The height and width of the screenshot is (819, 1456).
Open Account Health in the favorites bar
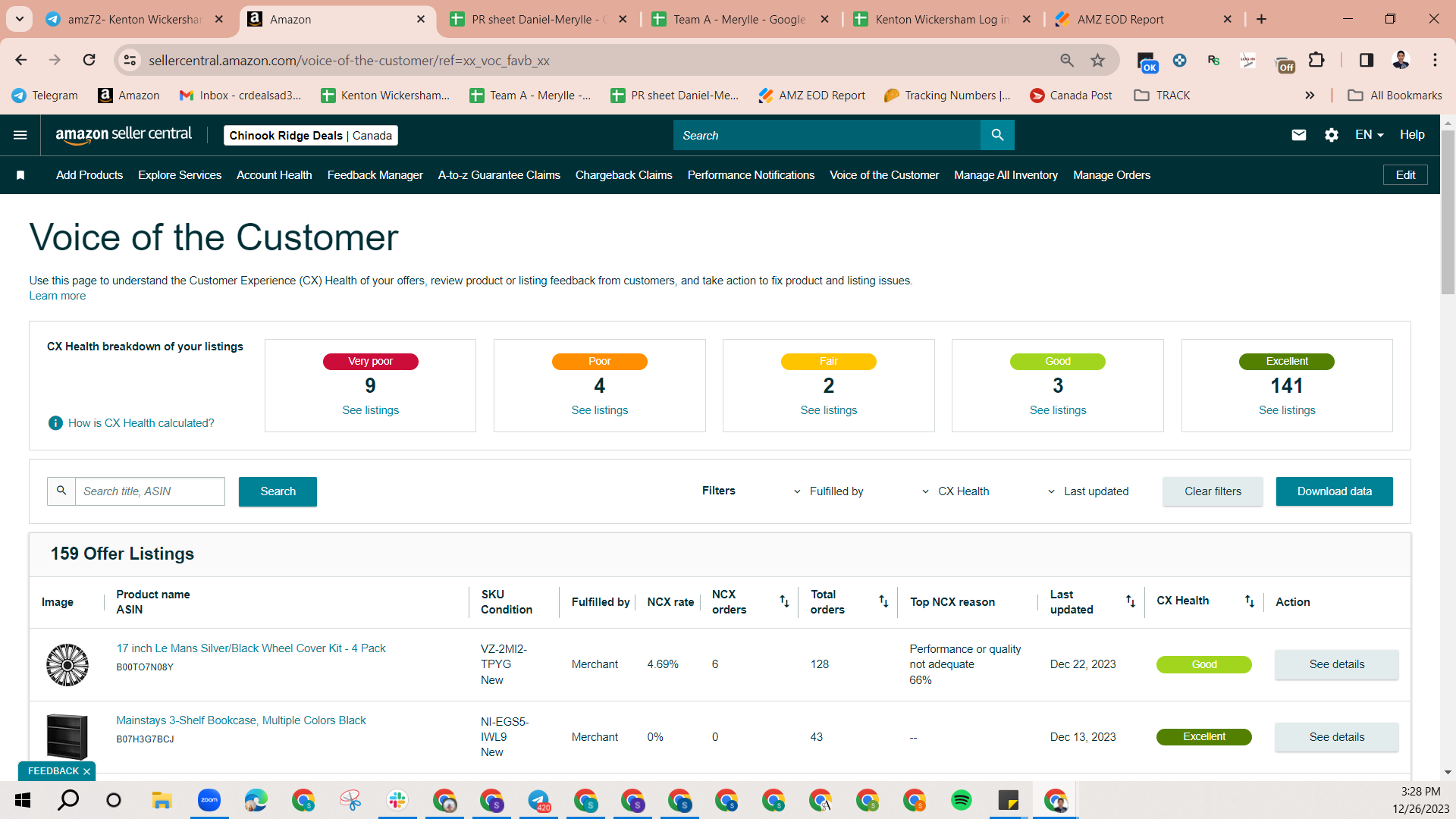275,175
